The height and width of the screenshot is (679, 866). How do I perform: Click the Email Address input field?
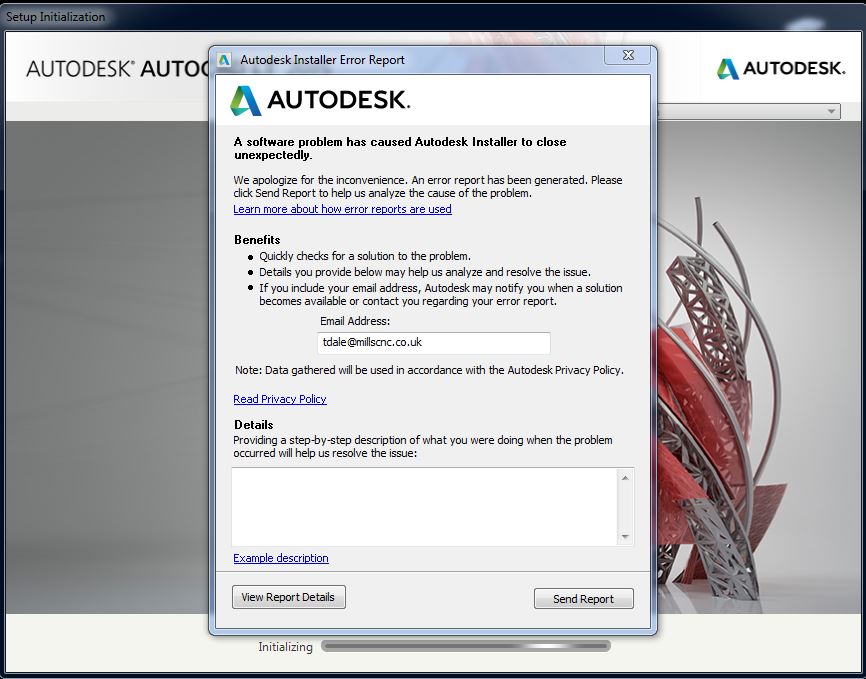pos(434,343)
